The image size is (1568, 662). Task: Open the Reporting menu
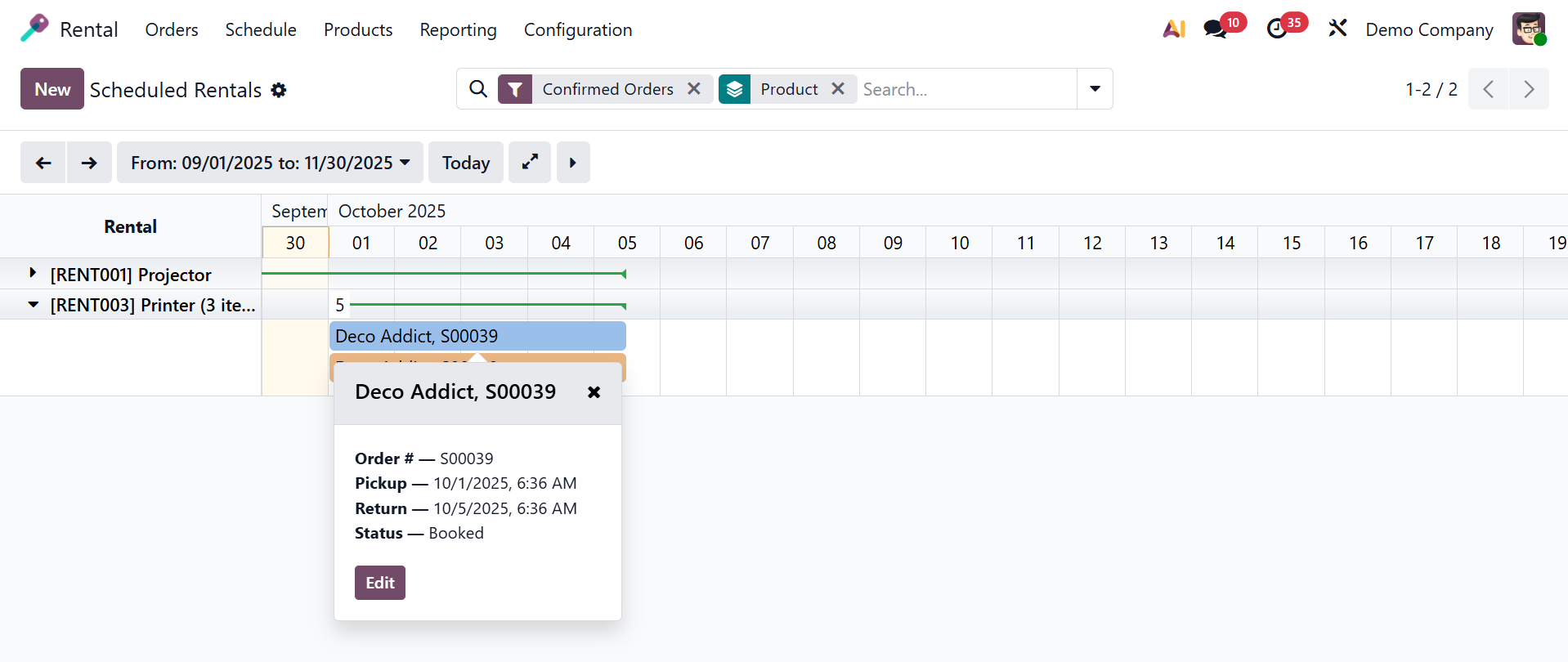point(458,30)
